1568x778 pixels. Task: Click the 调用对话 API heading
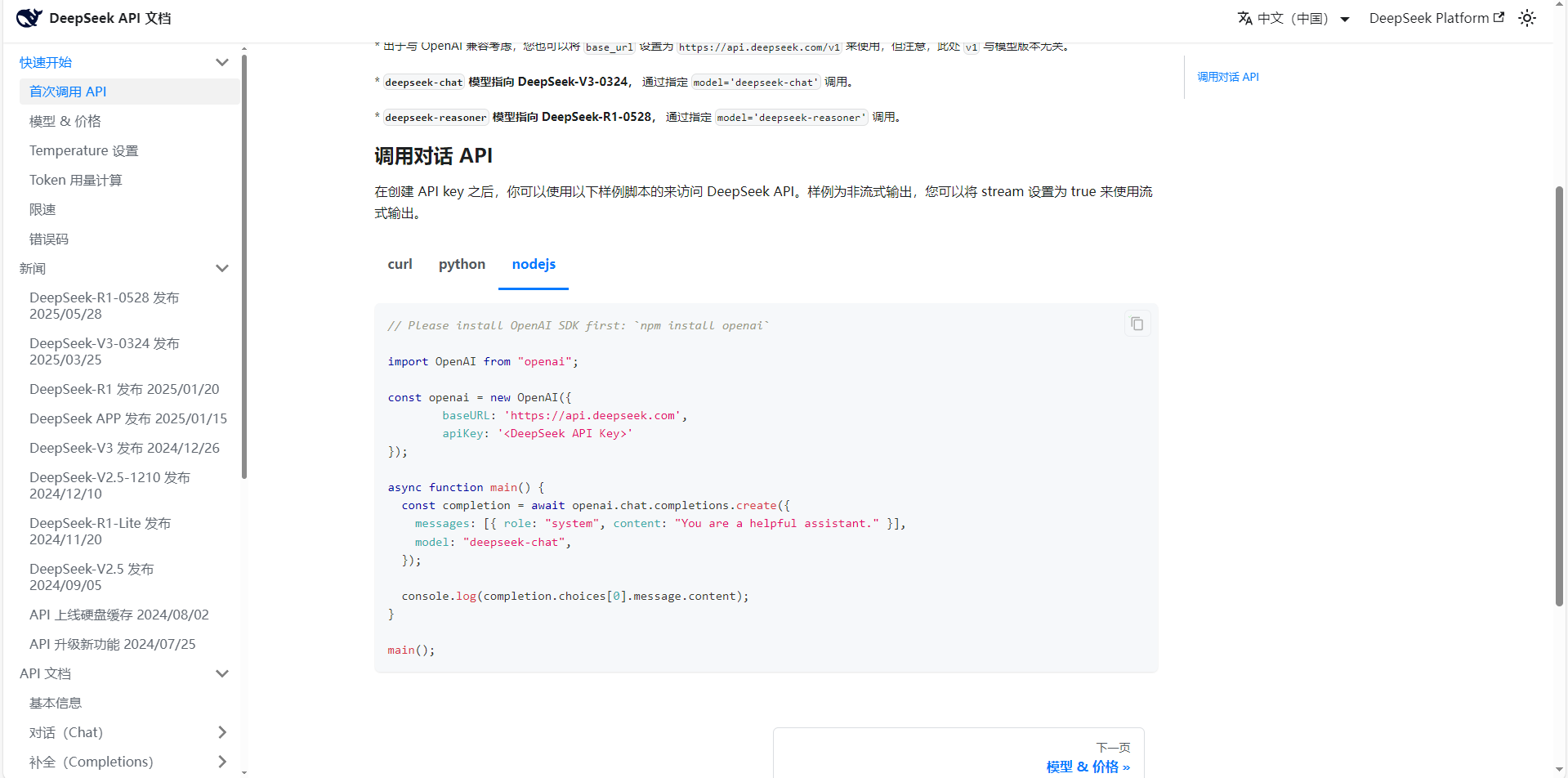434,156
